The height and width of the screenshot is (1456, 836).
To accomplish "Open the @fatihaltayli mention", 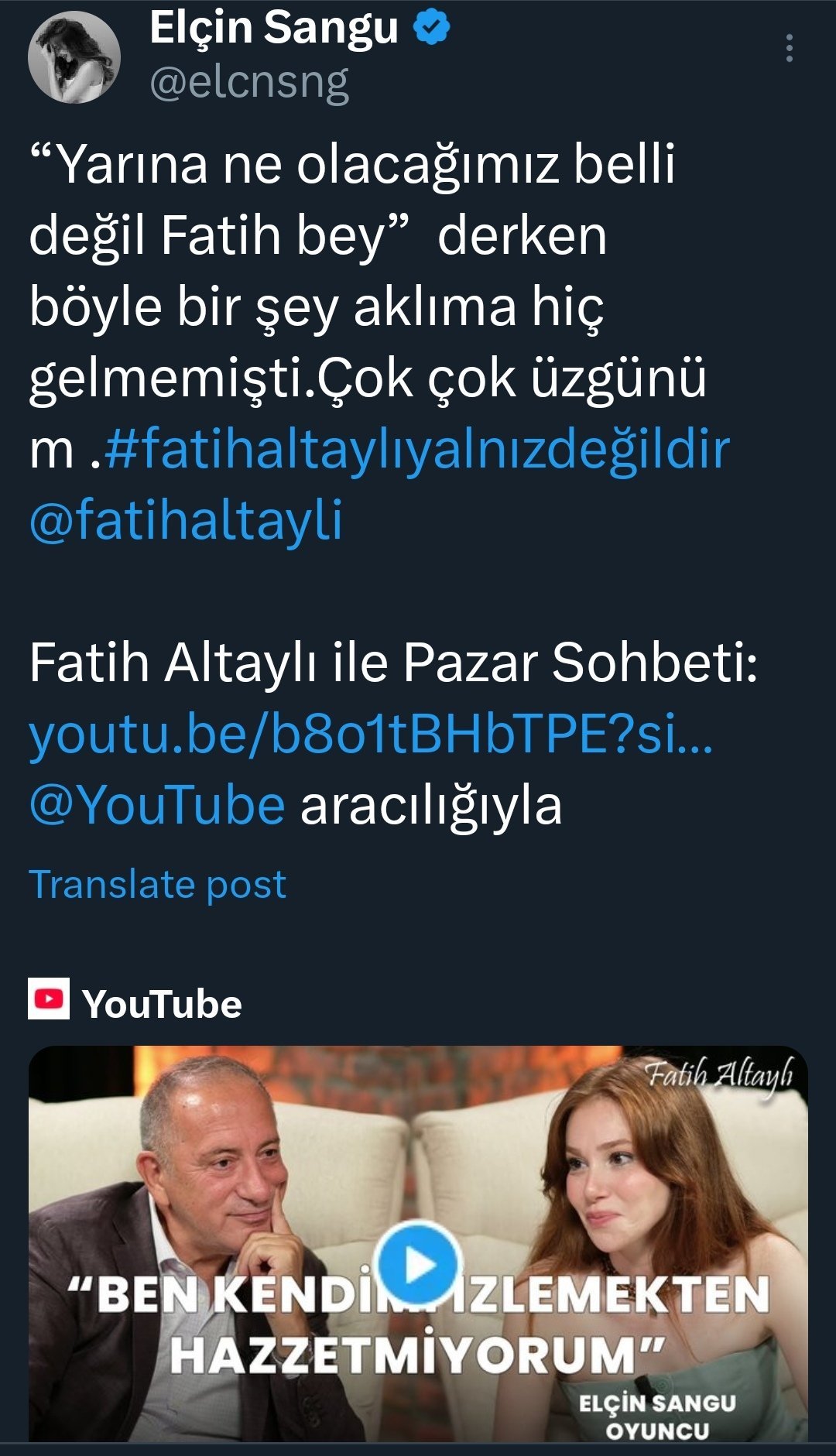I will coord(186,519).
